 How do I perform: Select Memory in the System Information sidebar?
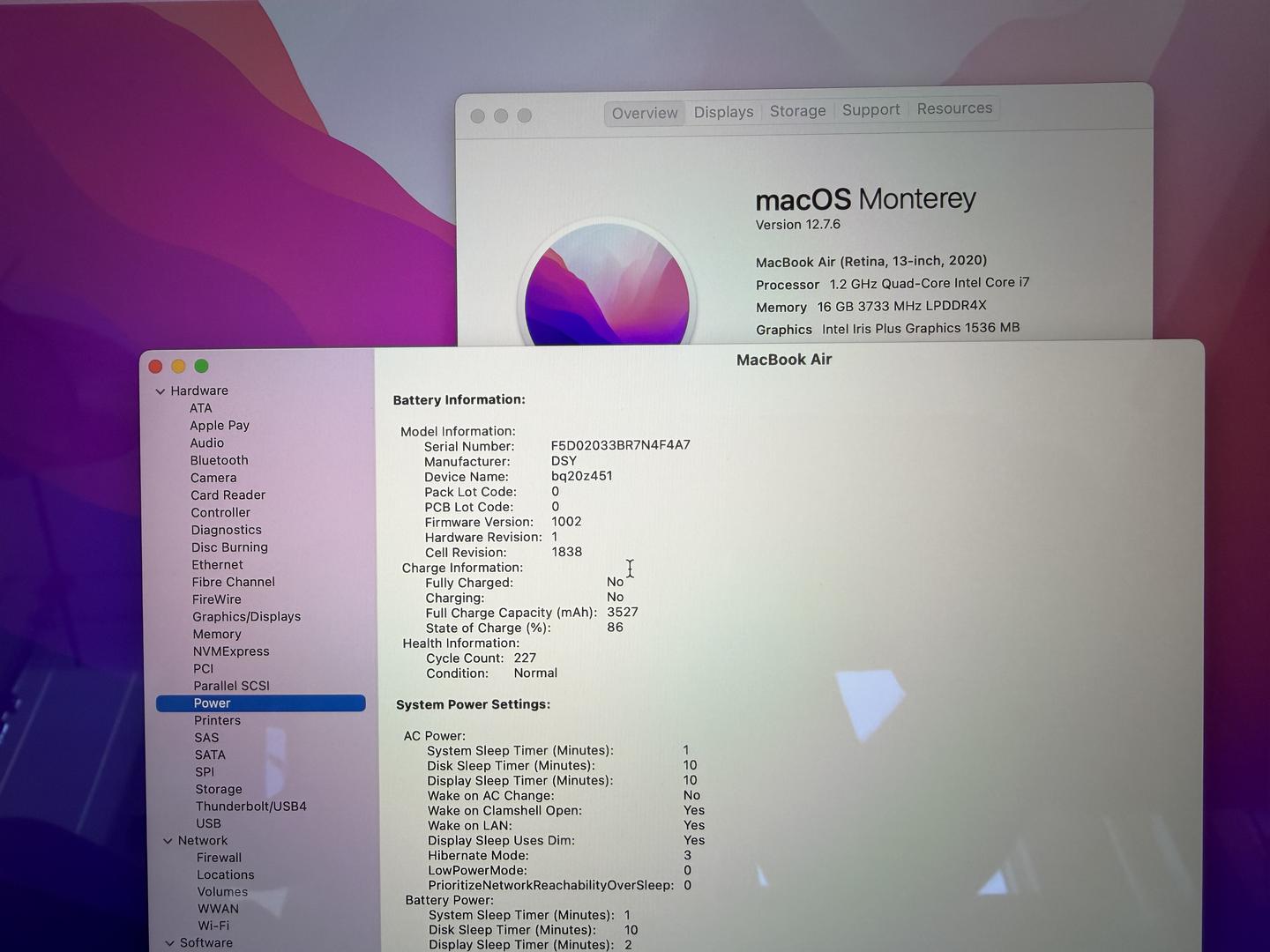217,634
